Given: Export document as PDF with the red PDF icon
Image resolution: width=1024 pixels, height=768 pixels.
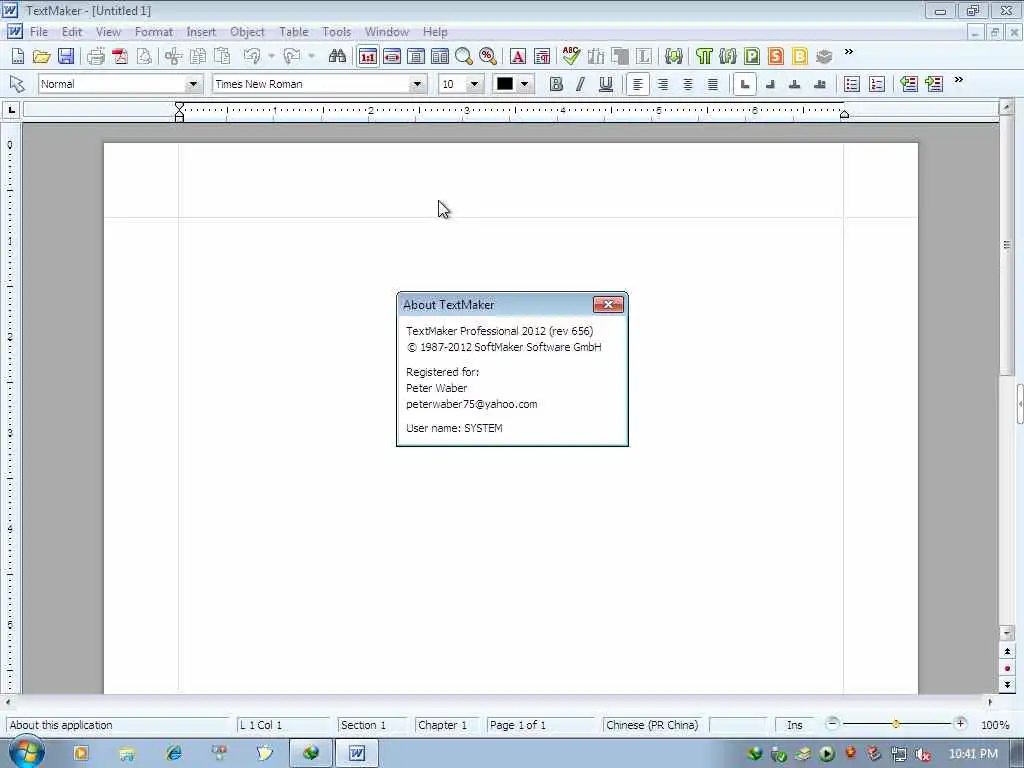Looking at the screenshot, I should [120, 57].
